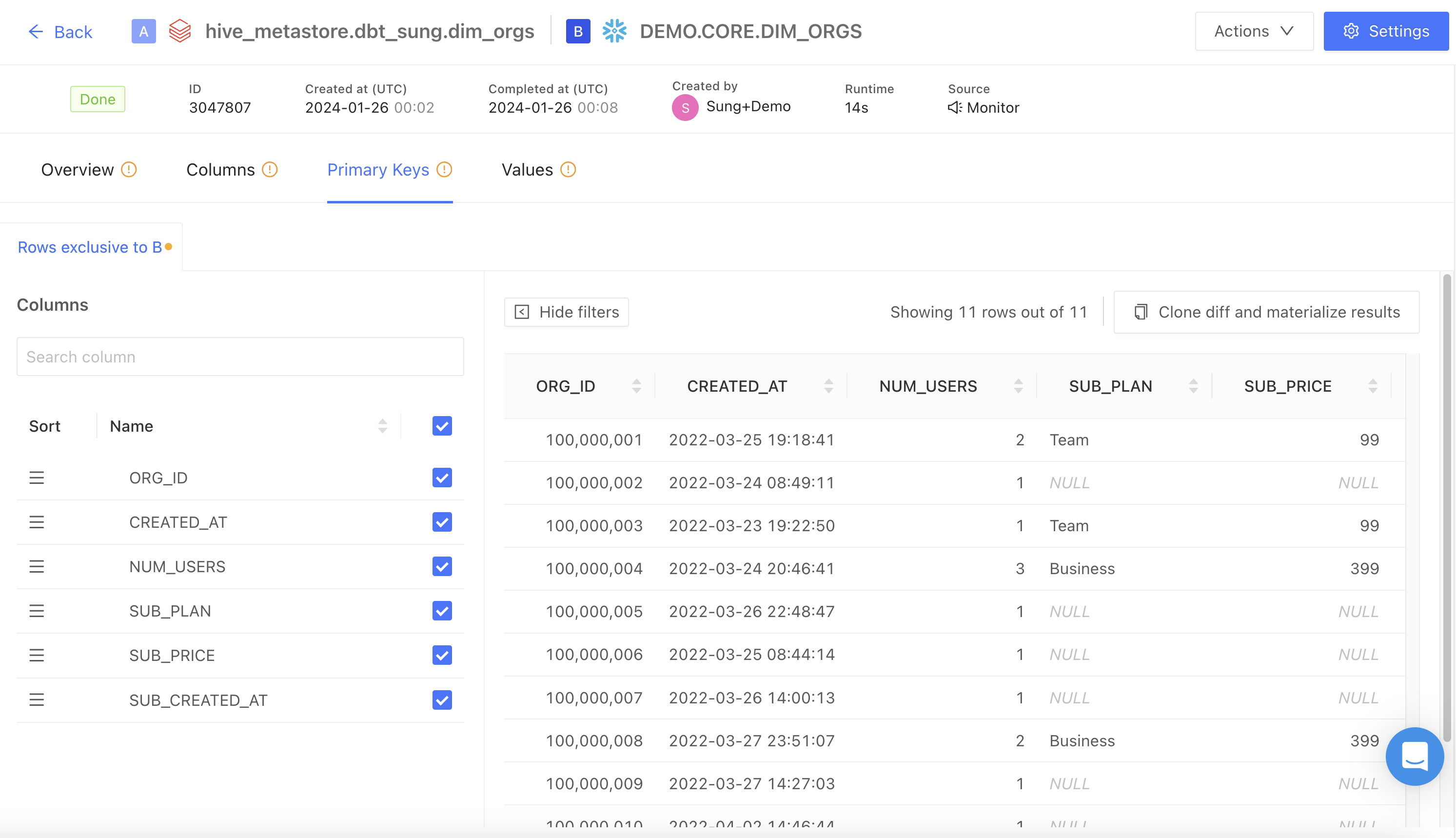The width and height of the screenshot is (1456, 838).
Task: Click the B dataset badge icon
Action: 578,31
